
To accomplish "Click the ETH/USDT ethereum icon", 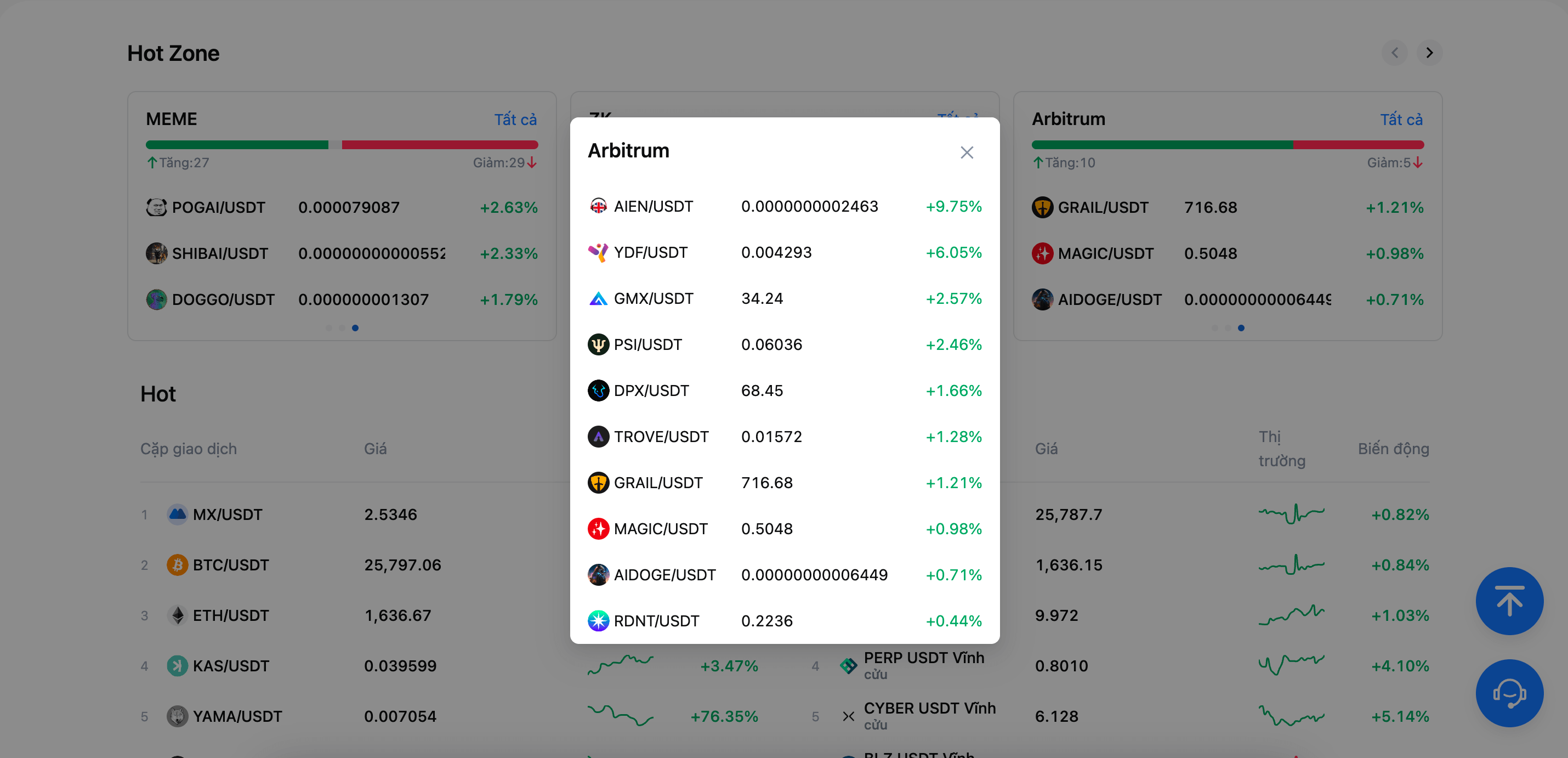I will coord(177,615).
